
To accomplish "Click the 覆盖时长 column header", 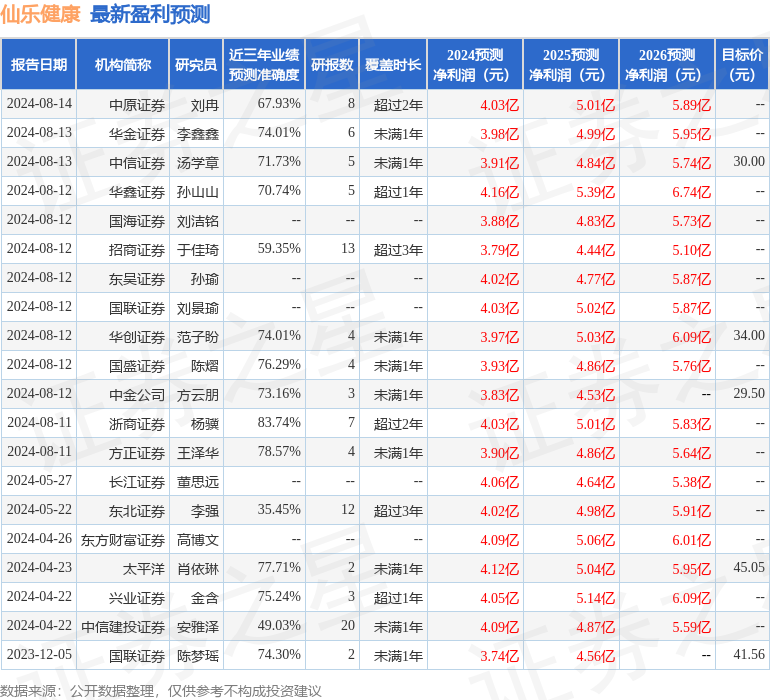I will pos(393,64).
